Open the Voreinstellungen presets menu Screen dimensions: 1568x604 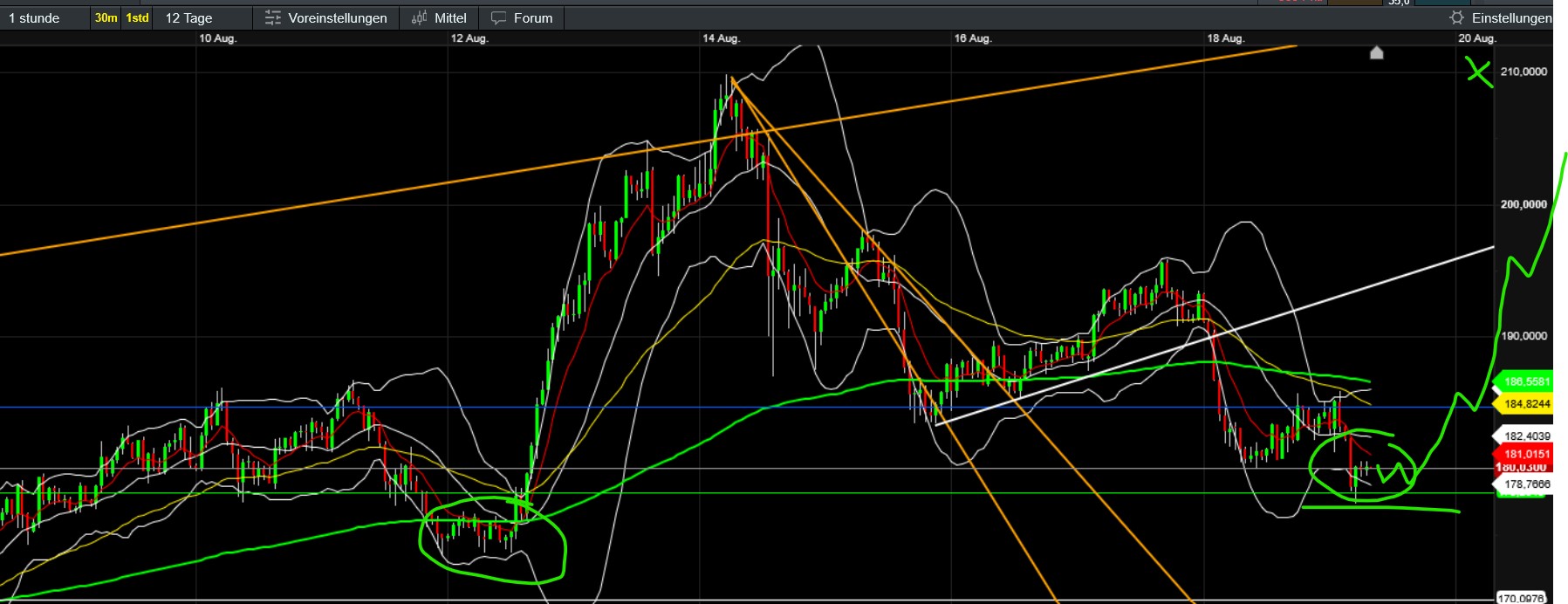326,18
